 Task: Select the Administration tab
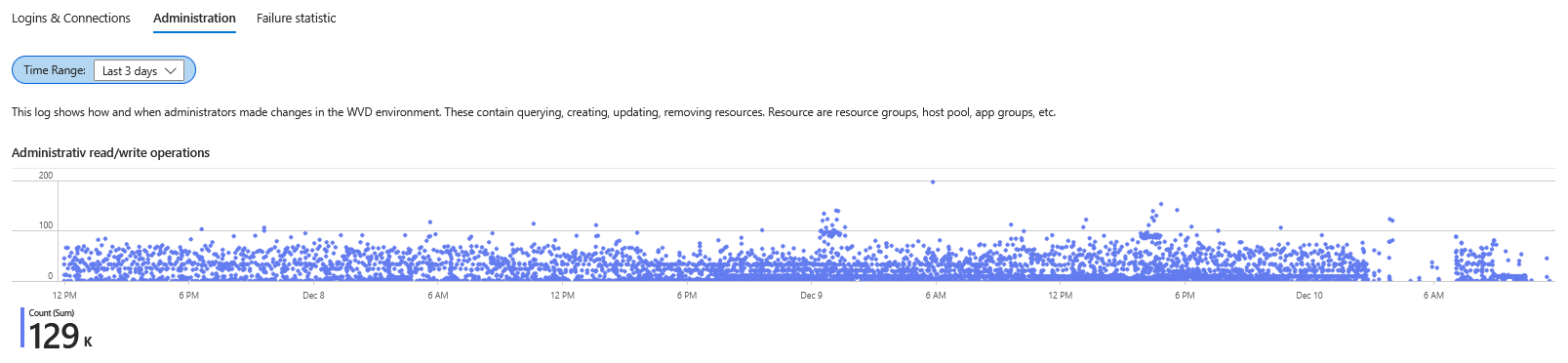[194, 19]
